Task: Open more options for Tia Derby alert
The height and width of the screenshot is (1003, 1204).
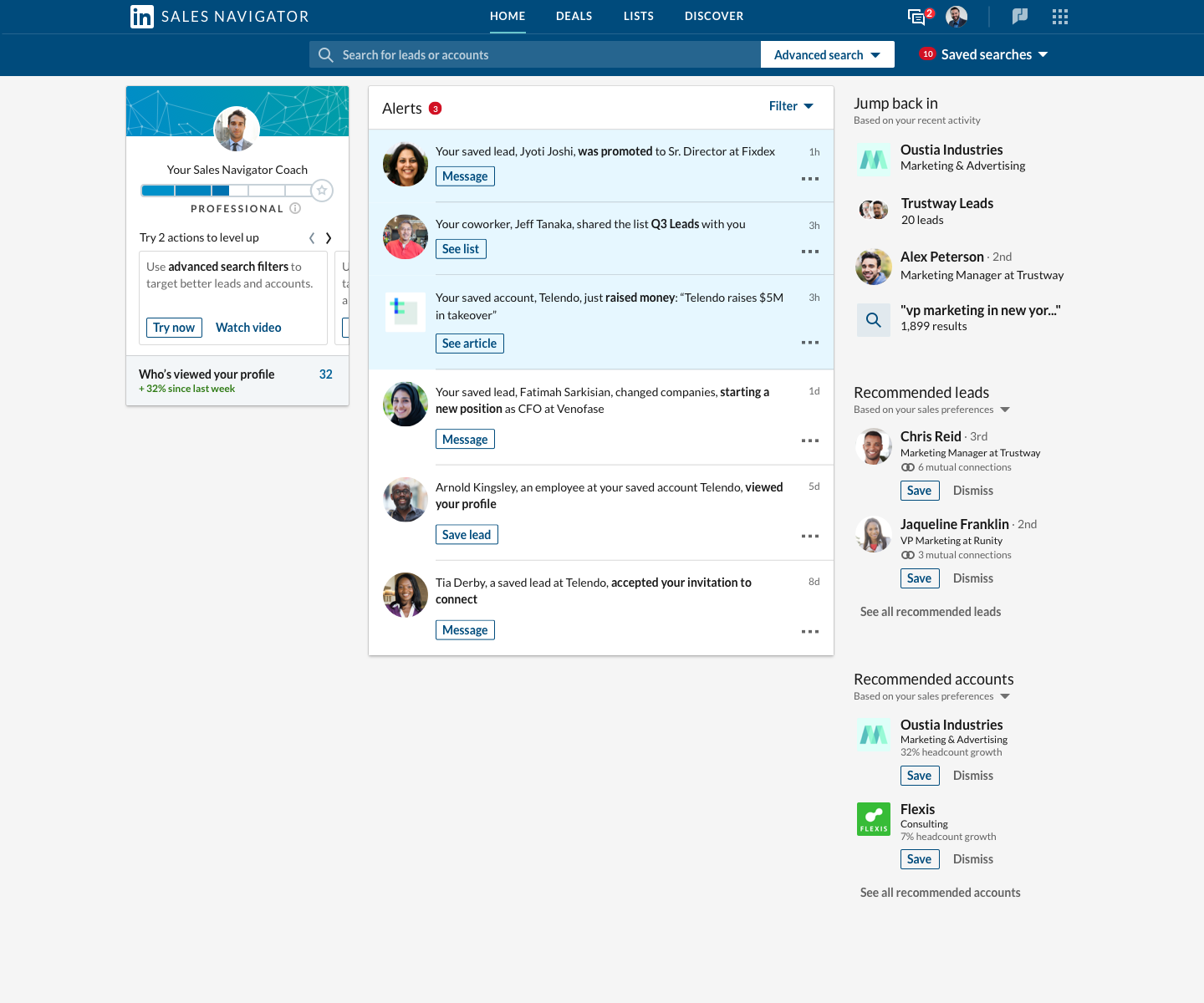Action: pyautogui.click(x=810, y=632)
